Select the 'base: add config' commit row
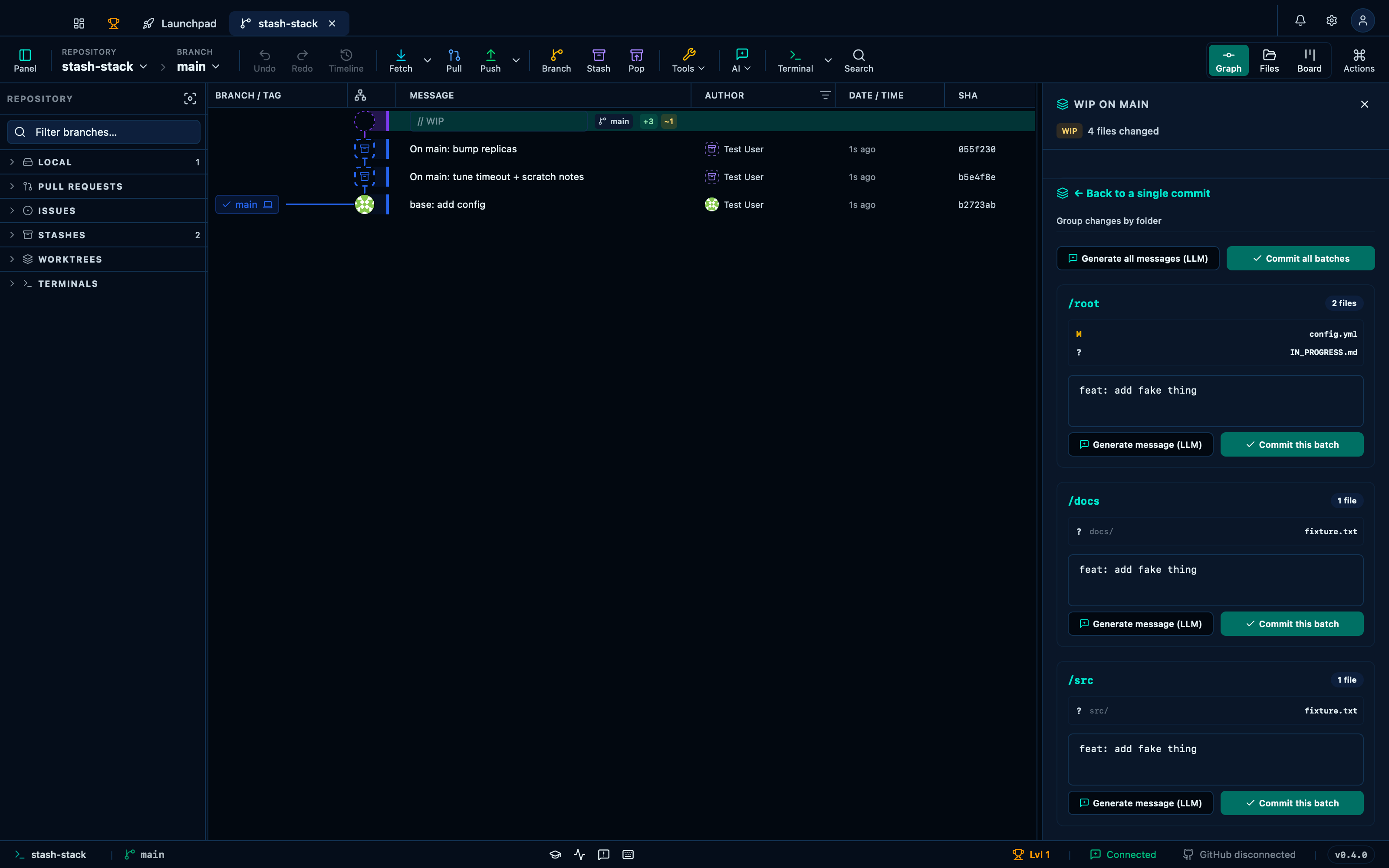This screenshot has height=868, width=1389. 622,204
